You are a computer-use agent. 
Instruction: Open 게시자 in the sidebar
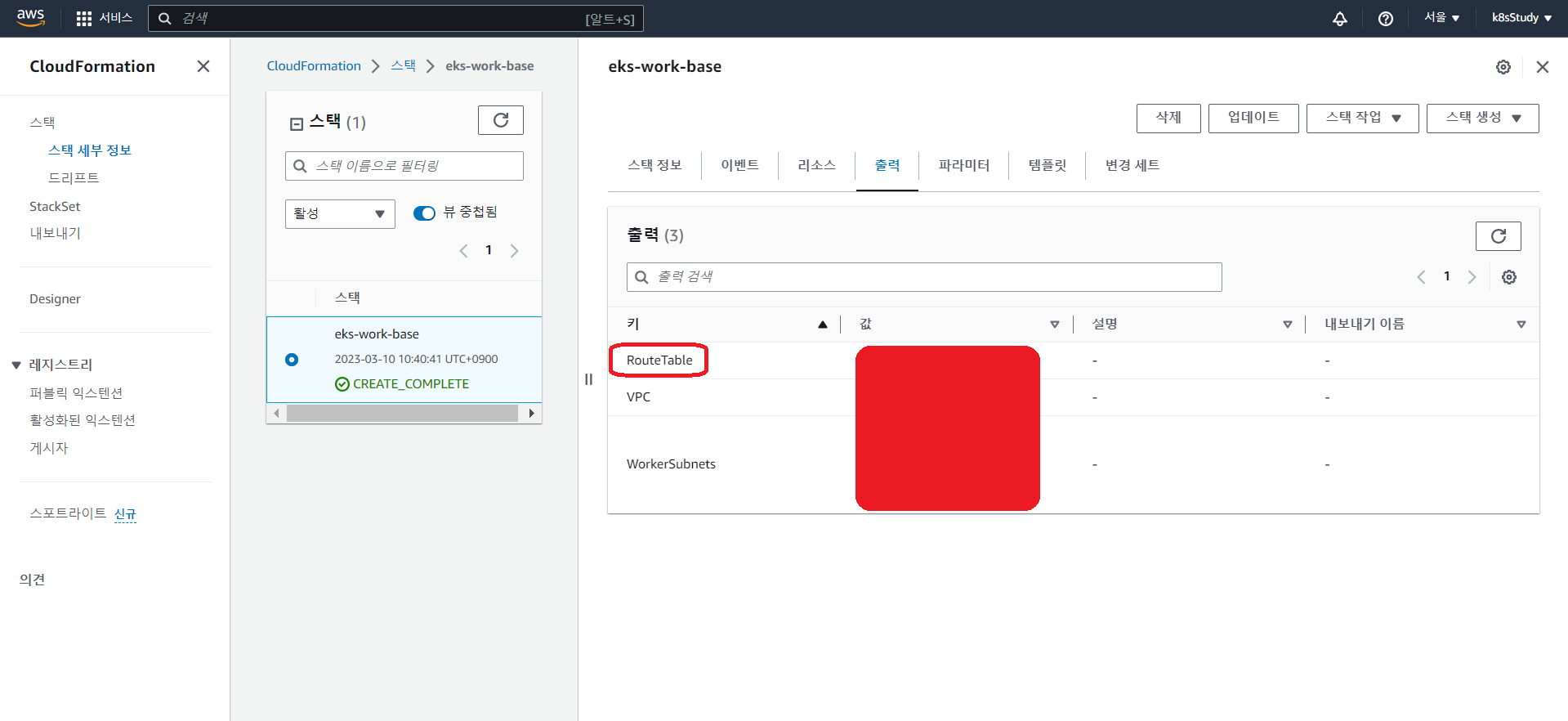(49, 448)
